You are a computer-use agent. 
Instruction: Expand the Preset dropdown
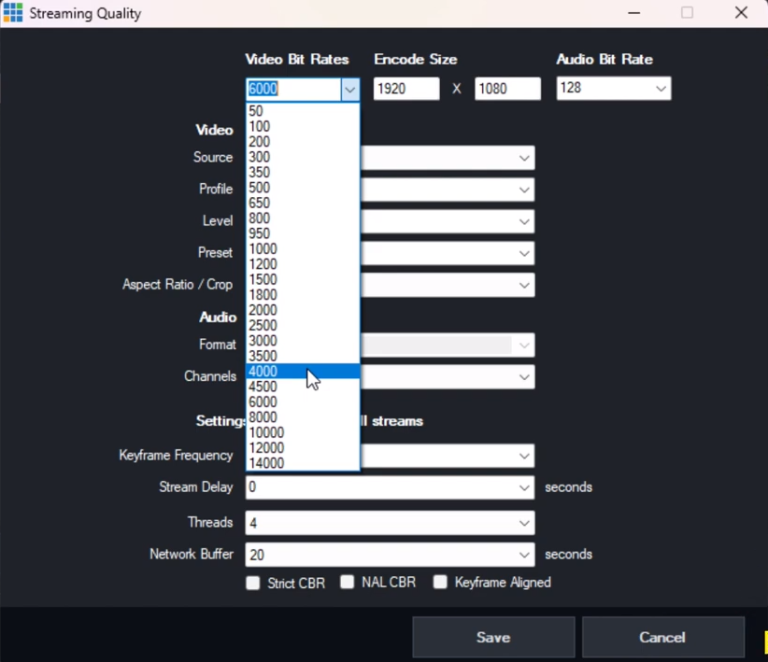click(x=524, y=254)
